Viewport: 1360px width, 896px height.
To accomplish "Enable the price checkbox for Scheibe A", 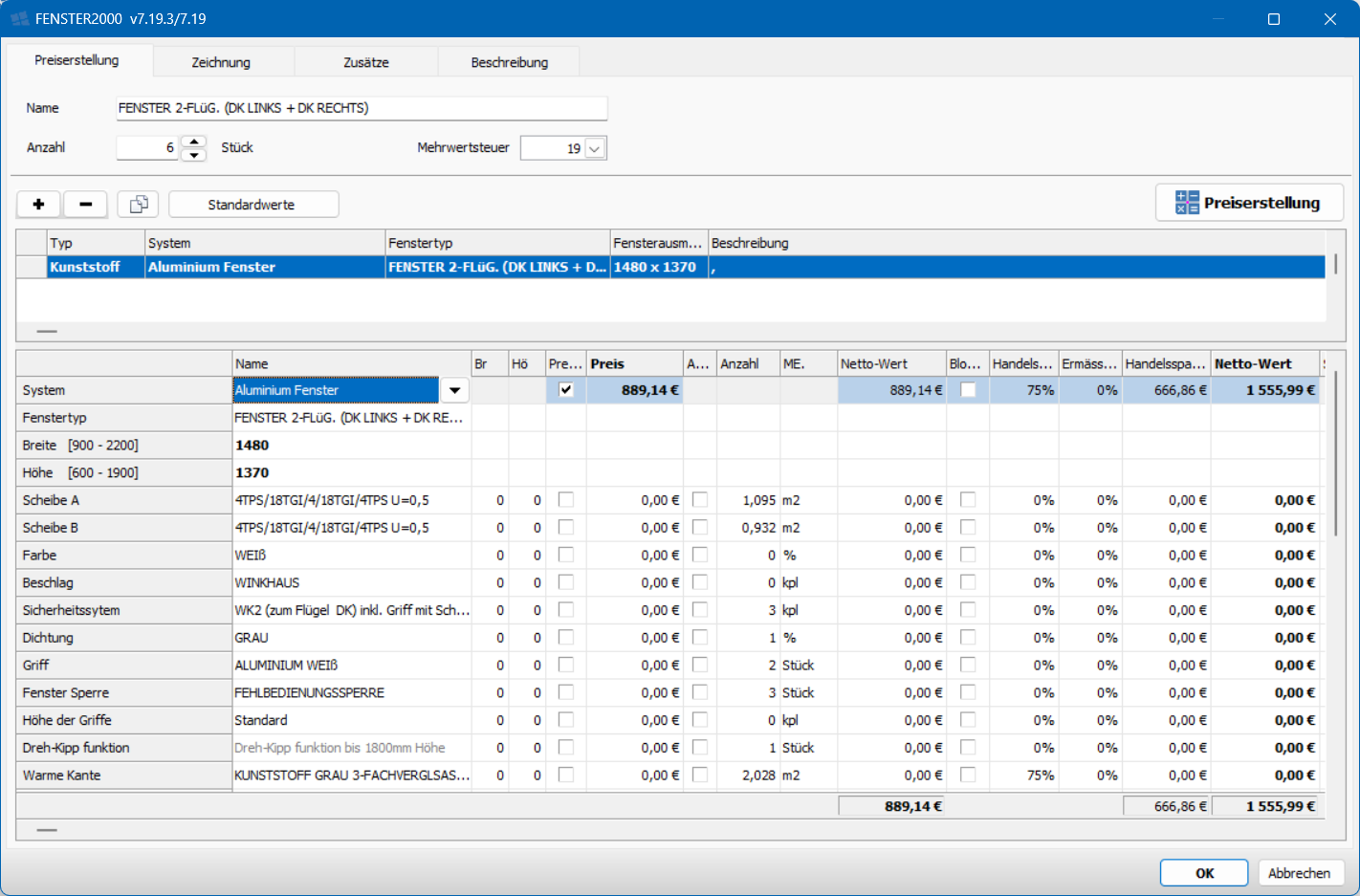I will (x=566, y=500).
